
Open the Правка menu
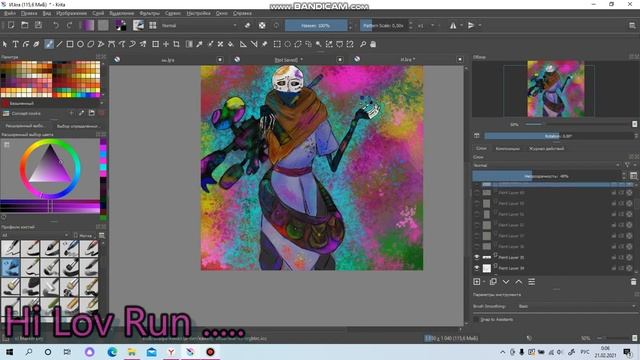[x=29, y=13]
